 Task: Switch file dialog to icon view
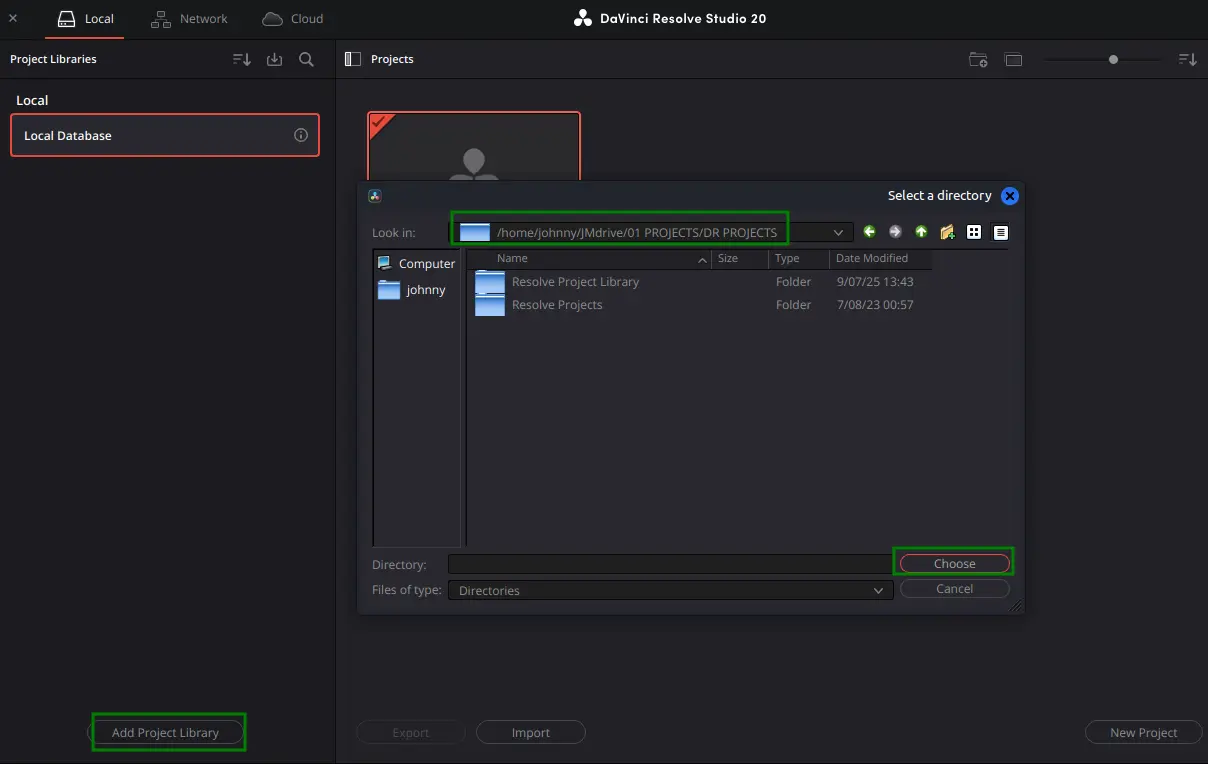[x=974, y=232]
